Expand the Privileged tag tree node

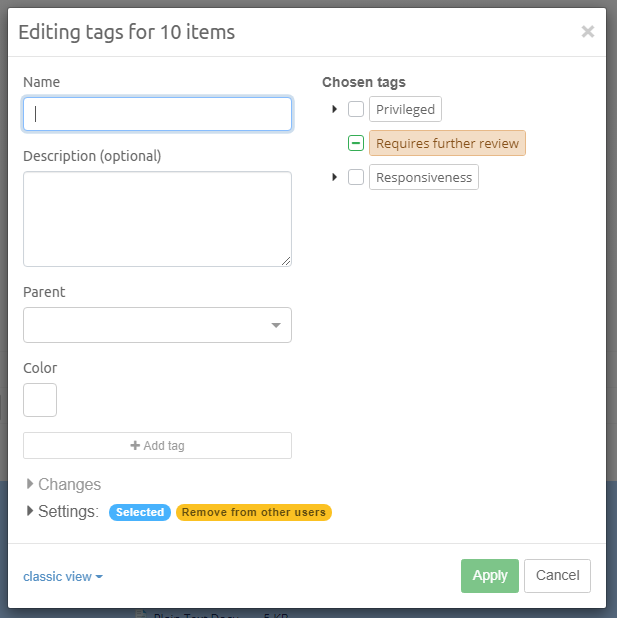tap(334, 109)
